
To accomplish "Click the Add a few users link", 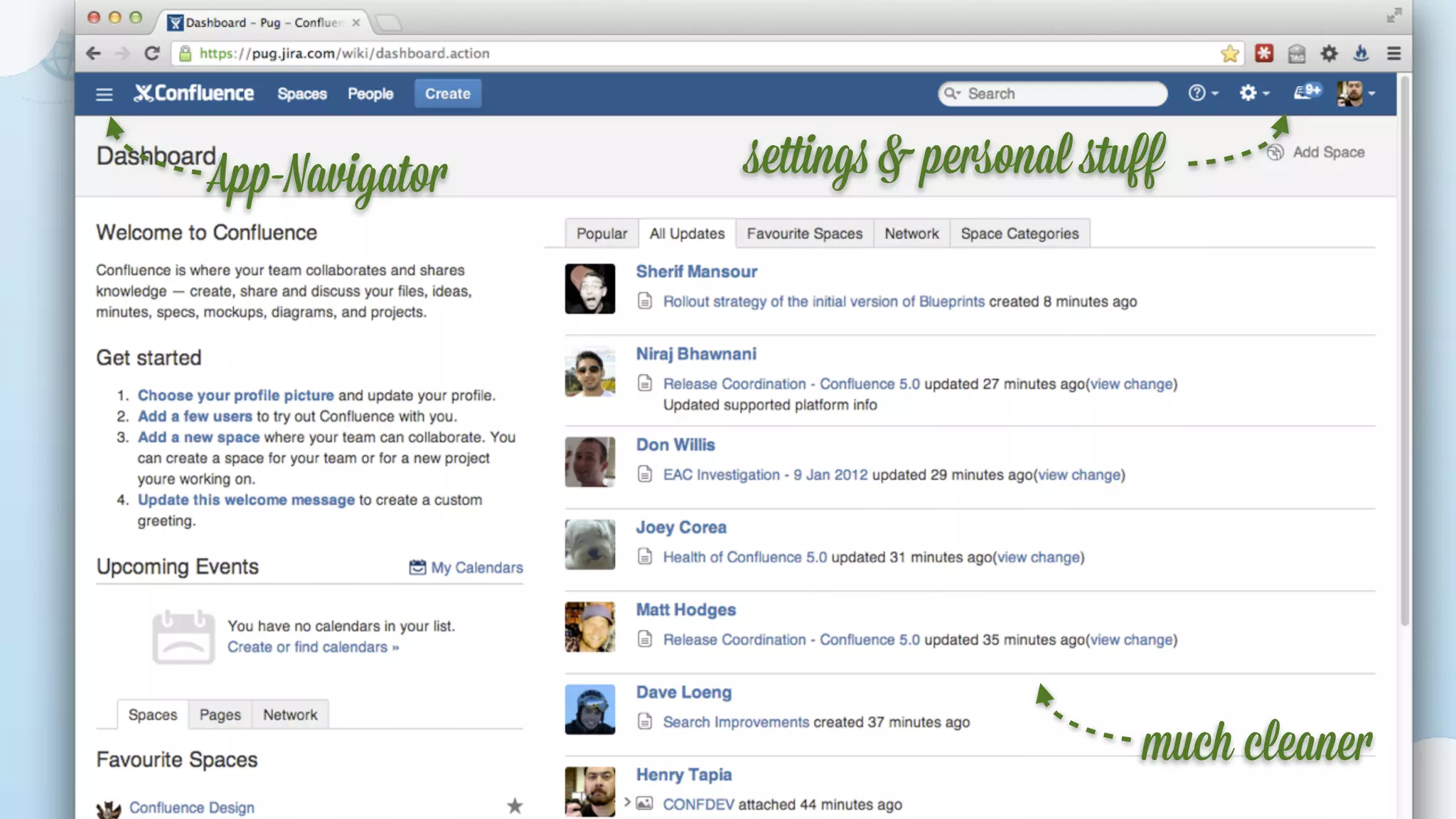I will point(195,416).
